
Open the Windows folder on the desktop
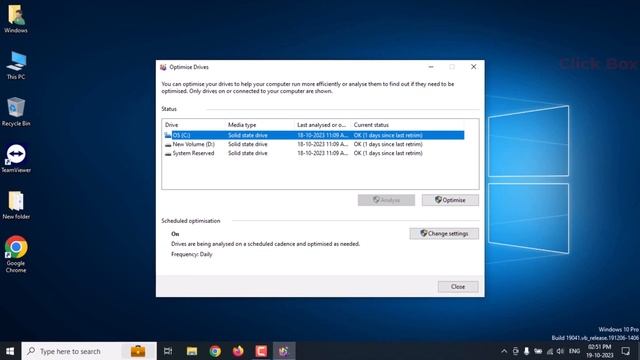(16, 19)
